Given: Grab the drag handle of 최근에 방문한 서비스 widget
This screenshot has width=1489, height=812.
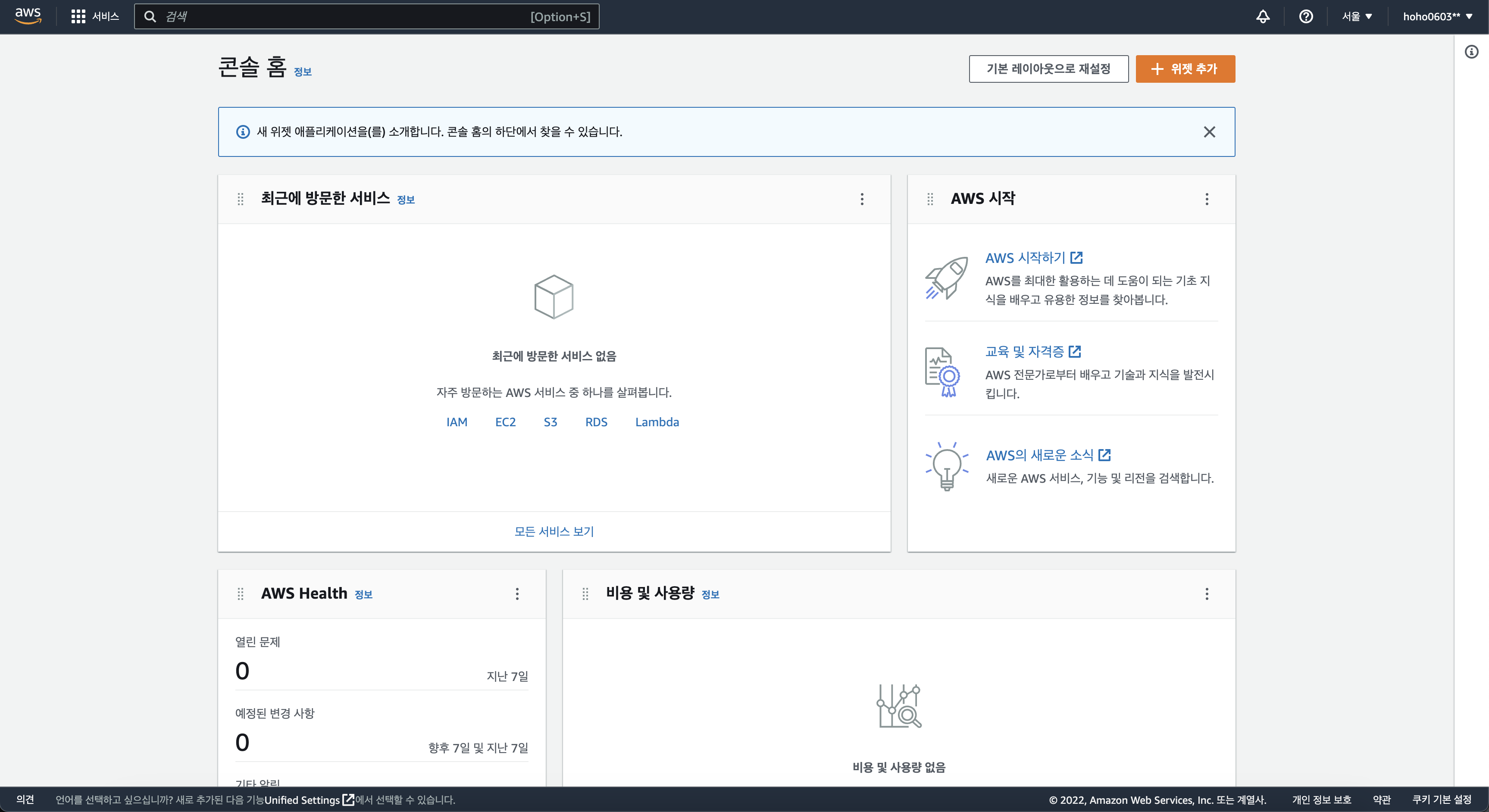Looking at the screenshot, I should pos(241,199).
